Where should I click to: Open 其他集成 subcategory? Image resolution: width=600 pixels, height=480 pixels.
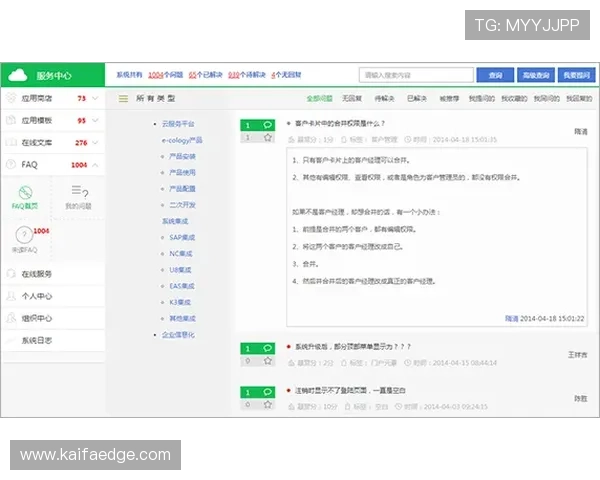pos(182,318)
